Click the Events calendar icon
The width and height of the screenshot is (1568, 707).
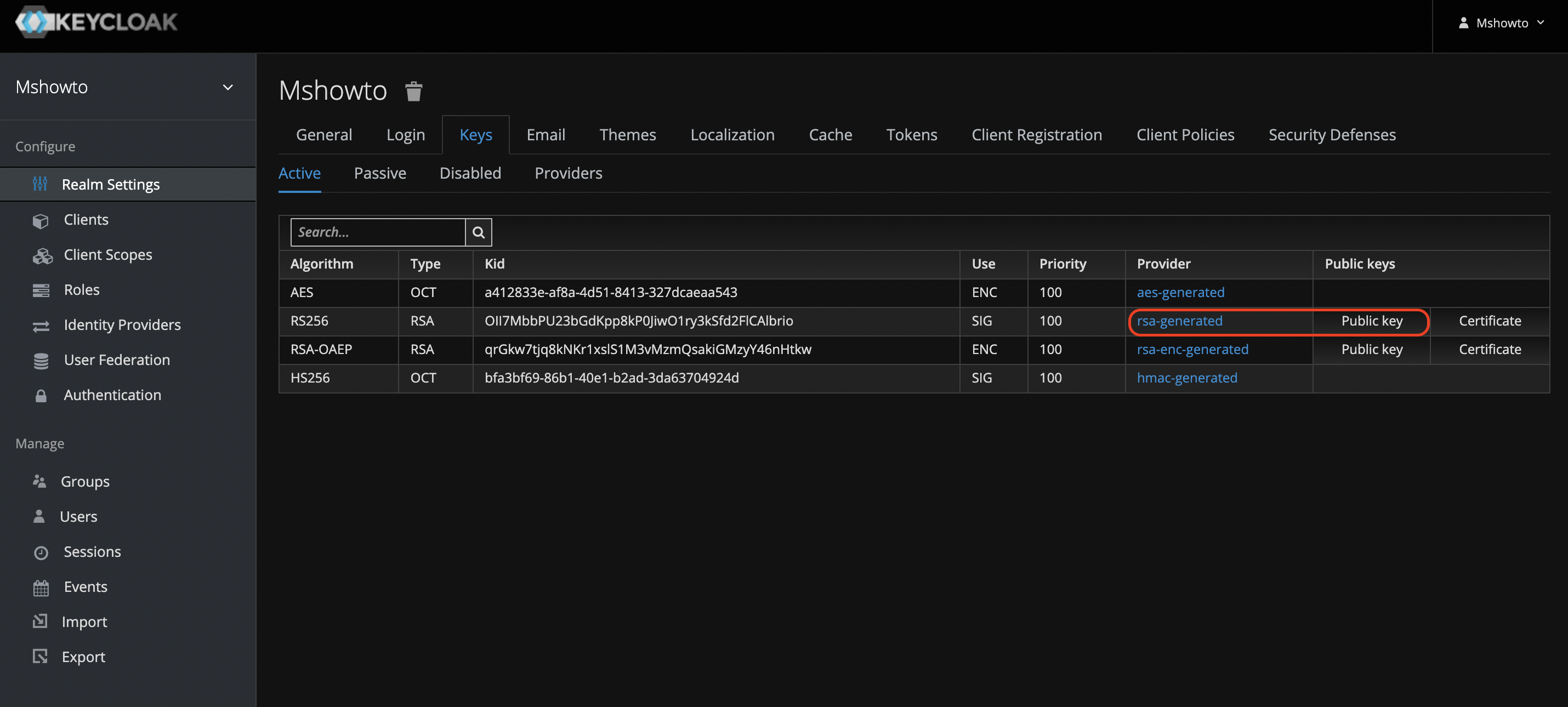[41, 588]
